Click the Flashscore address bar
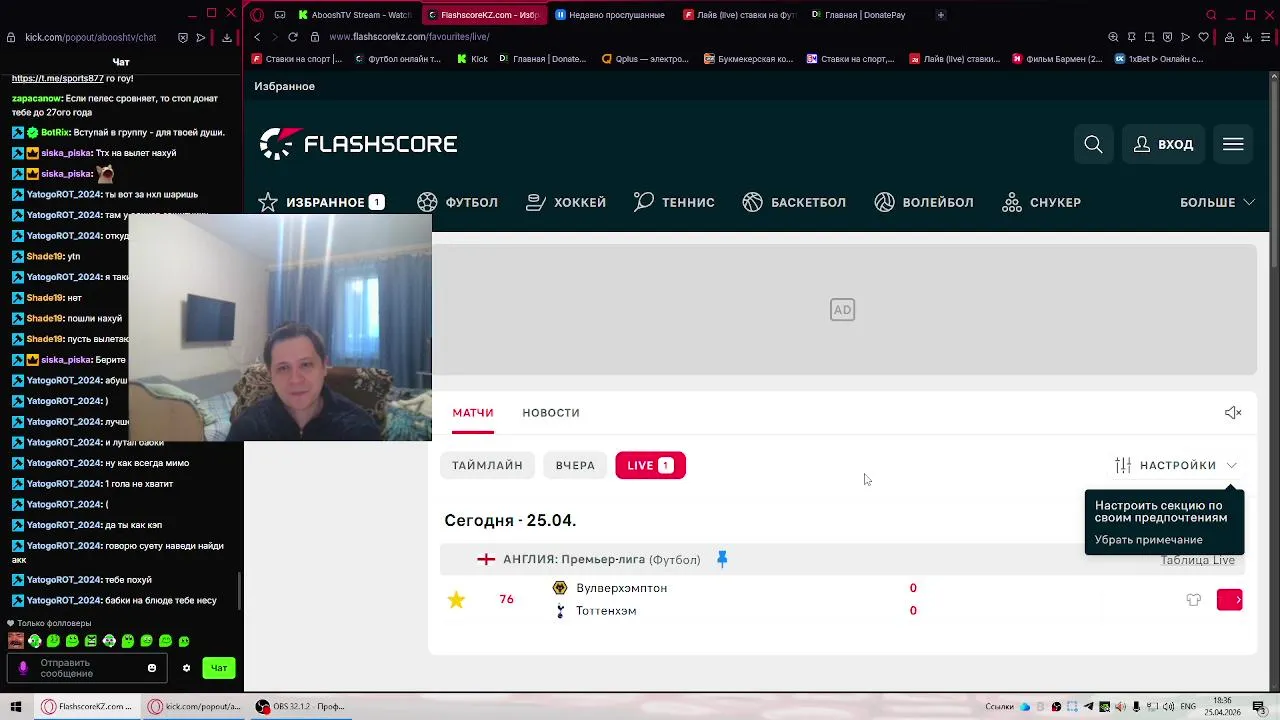The height and width of the screenshot is (720, 1280). 700,37
